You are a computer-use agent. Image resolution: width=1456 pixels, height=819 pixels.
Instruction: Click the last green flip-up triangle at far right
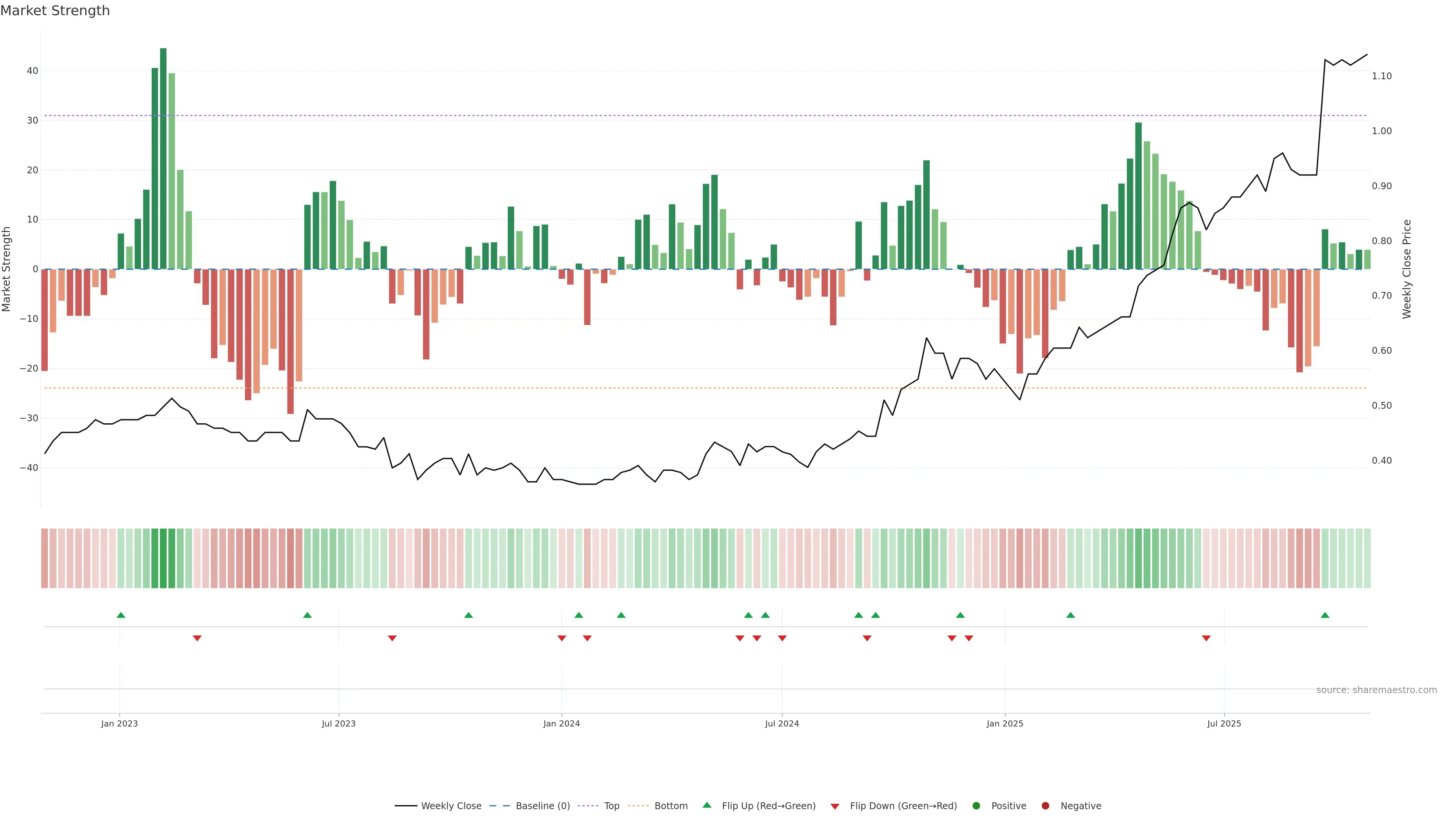(1325, 615)
